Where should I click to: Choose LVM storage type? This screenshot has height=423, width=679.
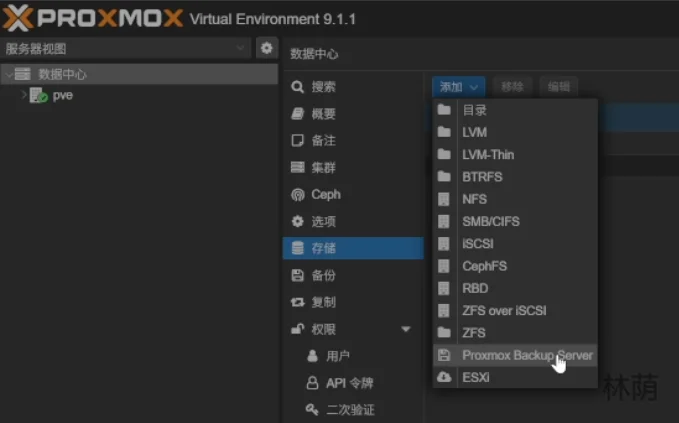pos(515,132)
